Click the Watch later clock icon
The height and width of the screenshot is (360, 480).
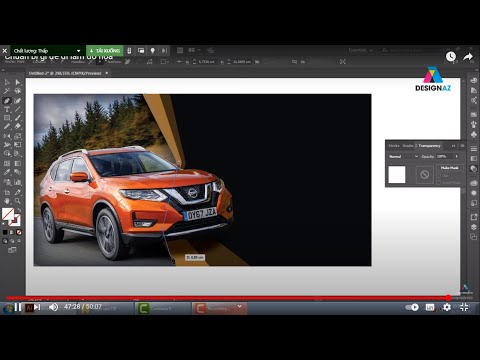[451, 56]
